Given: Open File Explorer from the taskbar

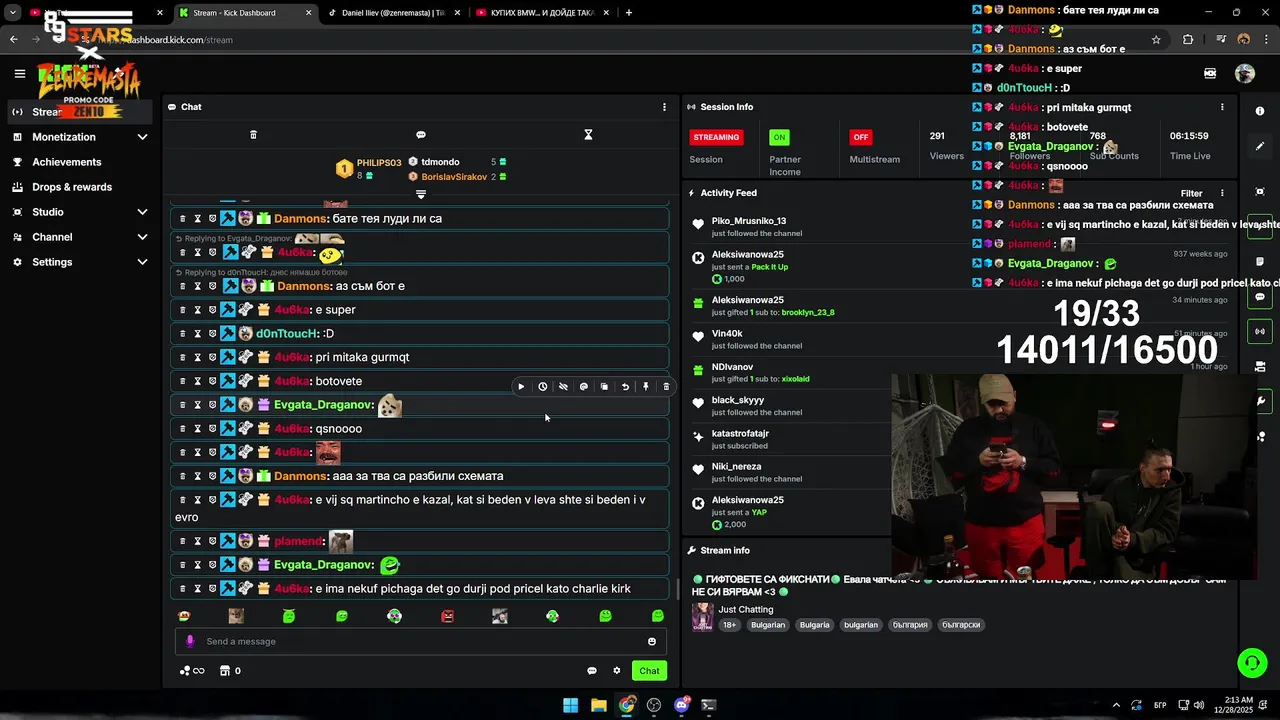Looking at the screenshot, I should point(598,705).
